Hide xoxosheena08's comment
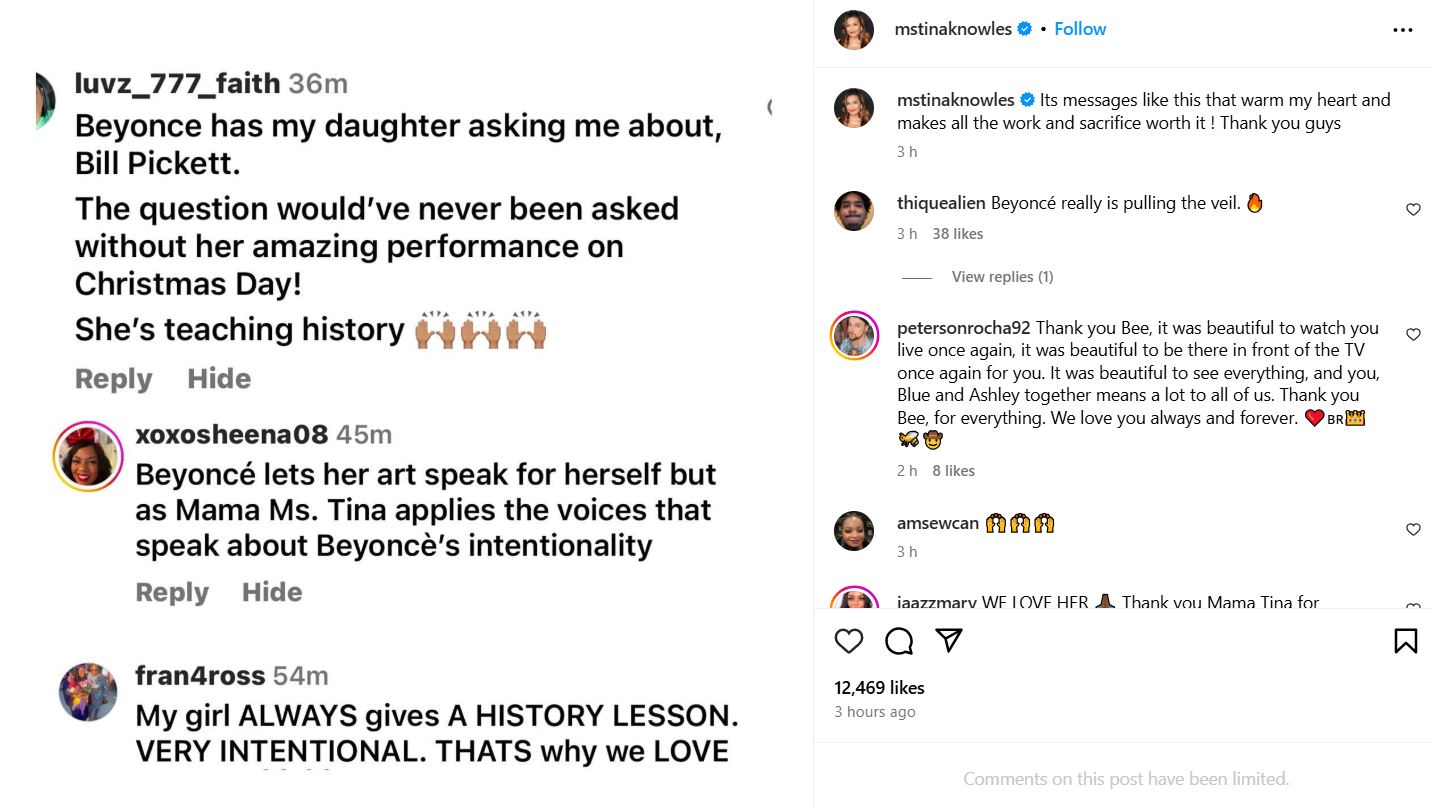The height and width of the screenshot is (807, 1432). (x=271, y=591)
